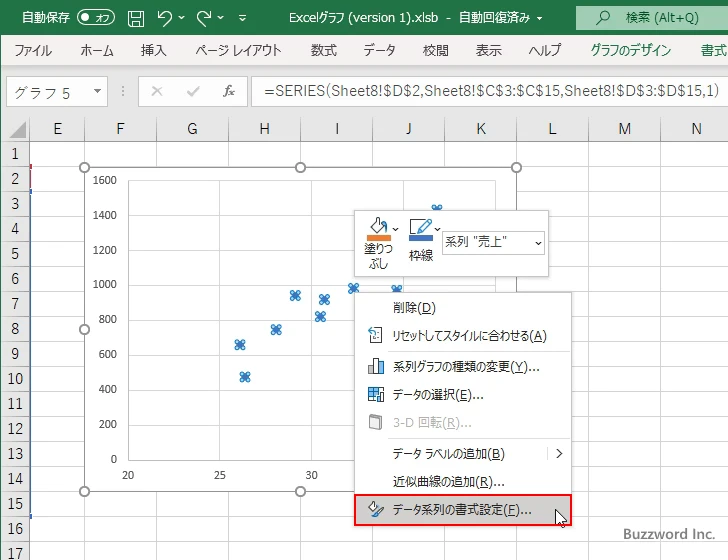Click the search box 検索 (Alt+Q)
The height and width of the screenshot is (560, 728).
point(652,18)
